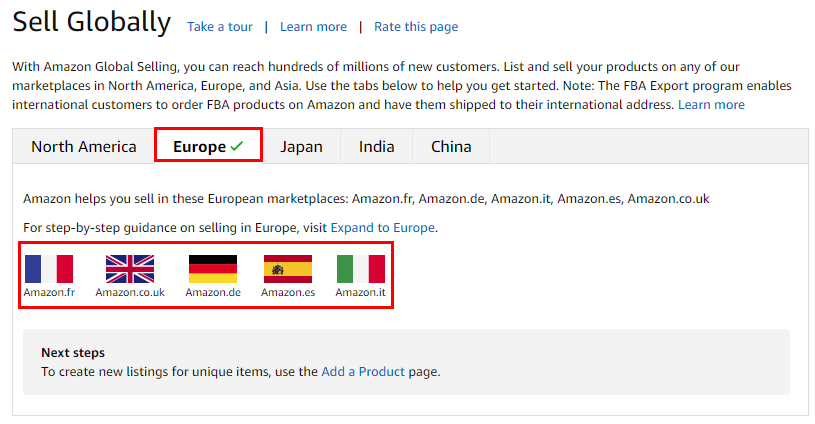The height and width of the screenshot is (424, 815).
Task: Switch to the India tab
Action: (376, 147)
